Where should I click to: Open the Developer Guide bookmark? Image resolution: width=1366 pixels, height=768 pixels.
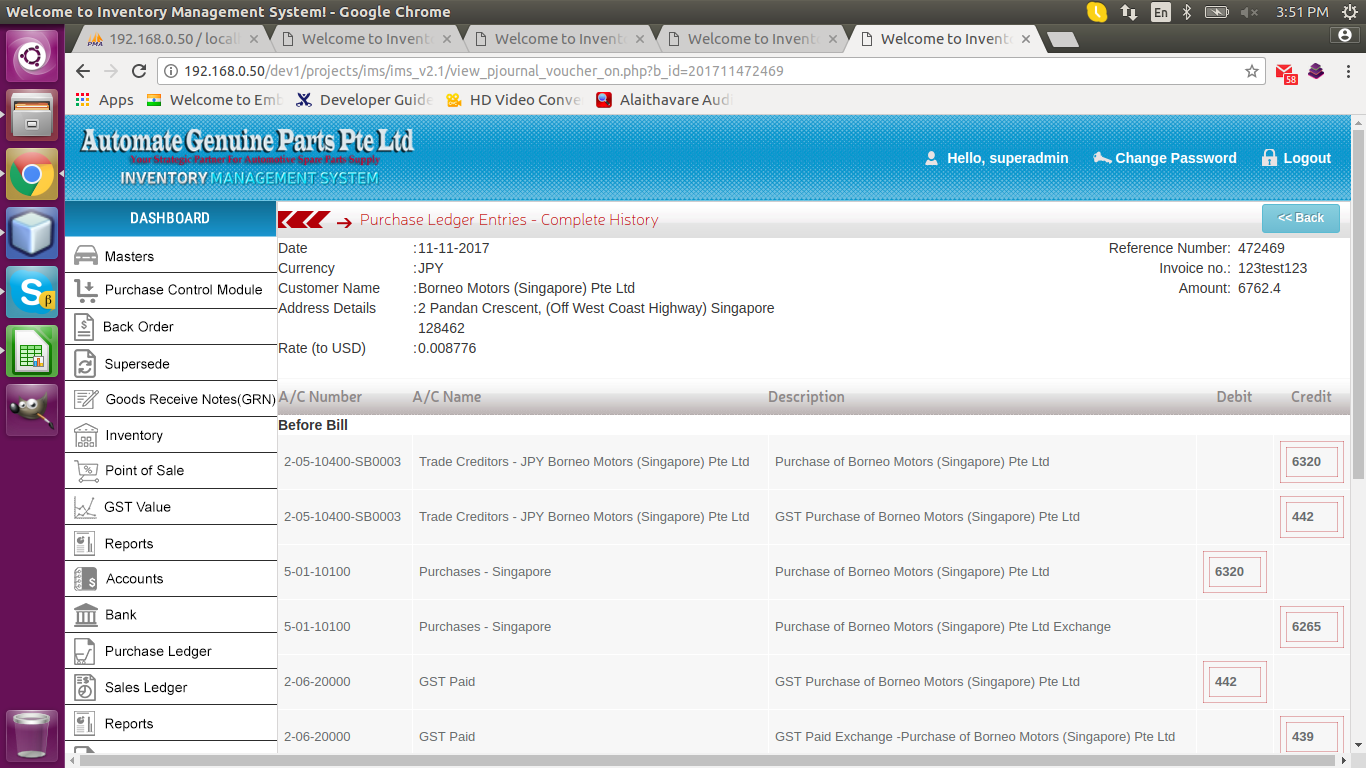[364, 100]
